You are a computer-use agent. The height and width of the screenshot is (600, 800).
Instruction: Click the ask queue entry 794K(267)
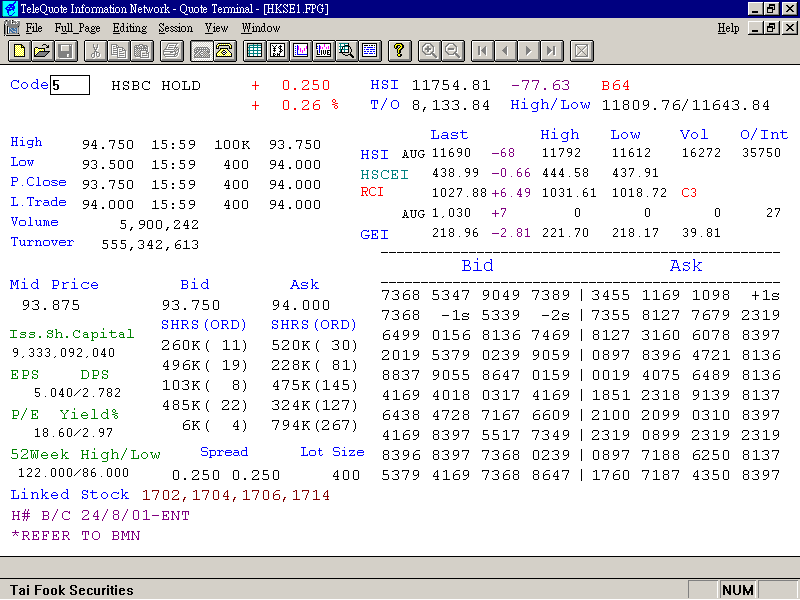click(314, 425)
